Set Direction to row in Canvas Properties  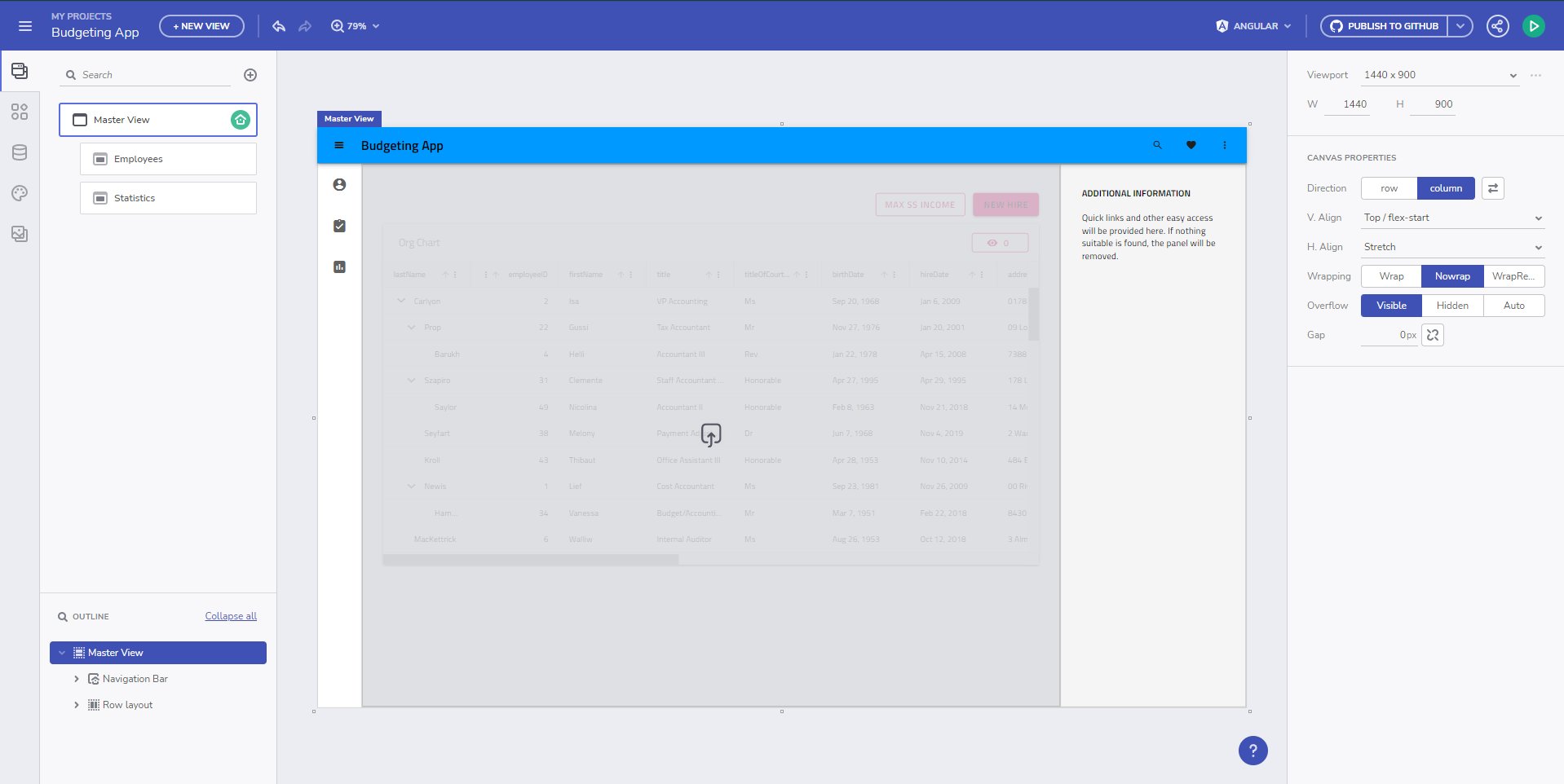coord(1388,188)
